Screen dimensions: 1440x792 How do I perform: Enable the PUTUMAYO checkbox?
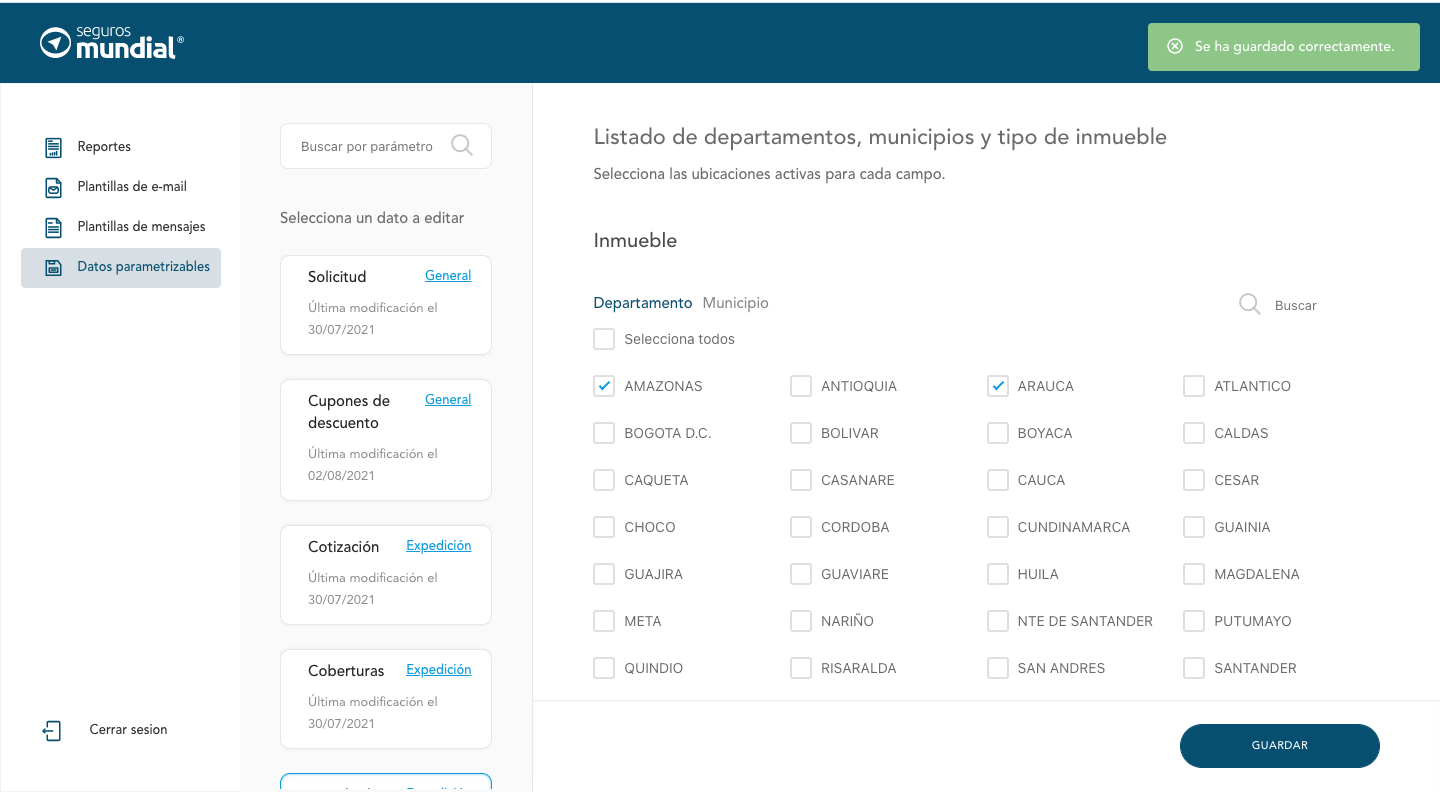[1194, 621]
